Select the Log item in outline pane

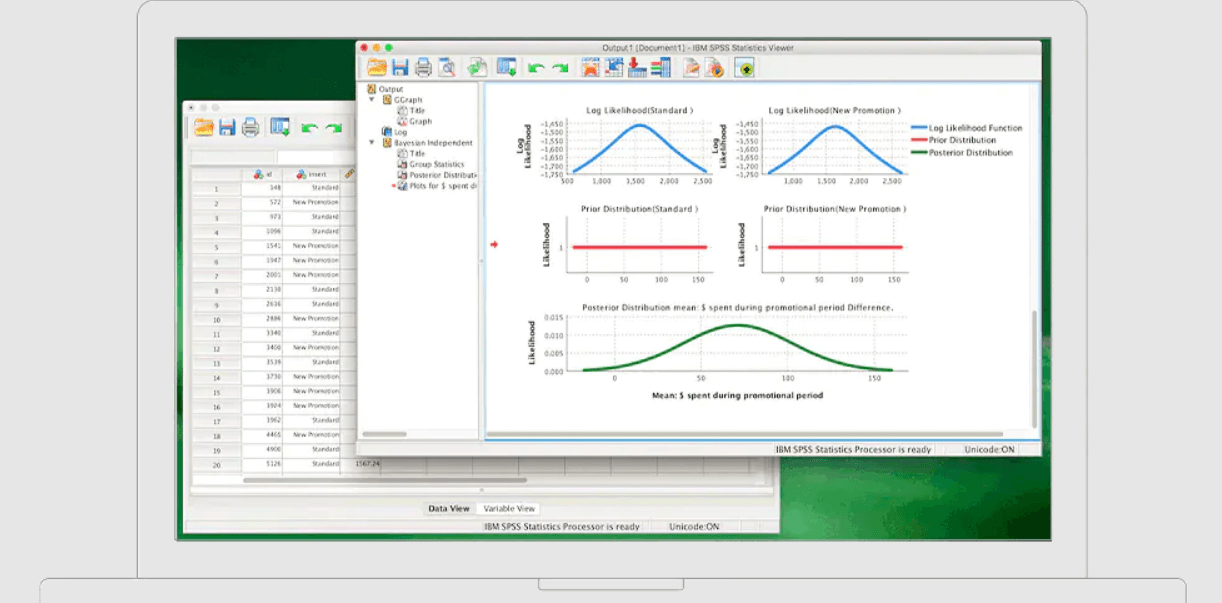[401, 132]
